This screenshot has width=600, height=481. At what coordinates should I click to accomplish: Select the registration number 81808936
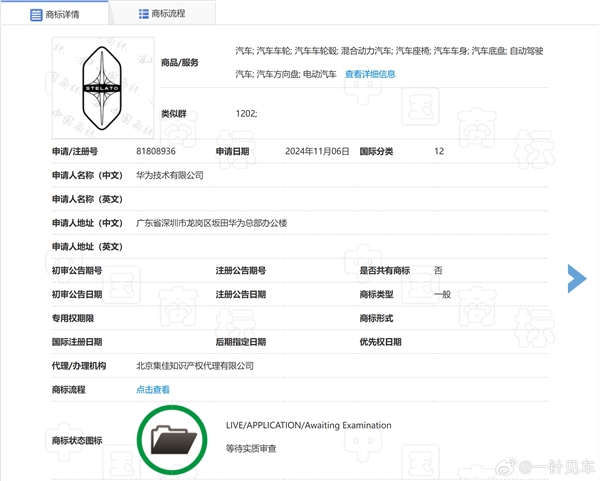[156, 152]
